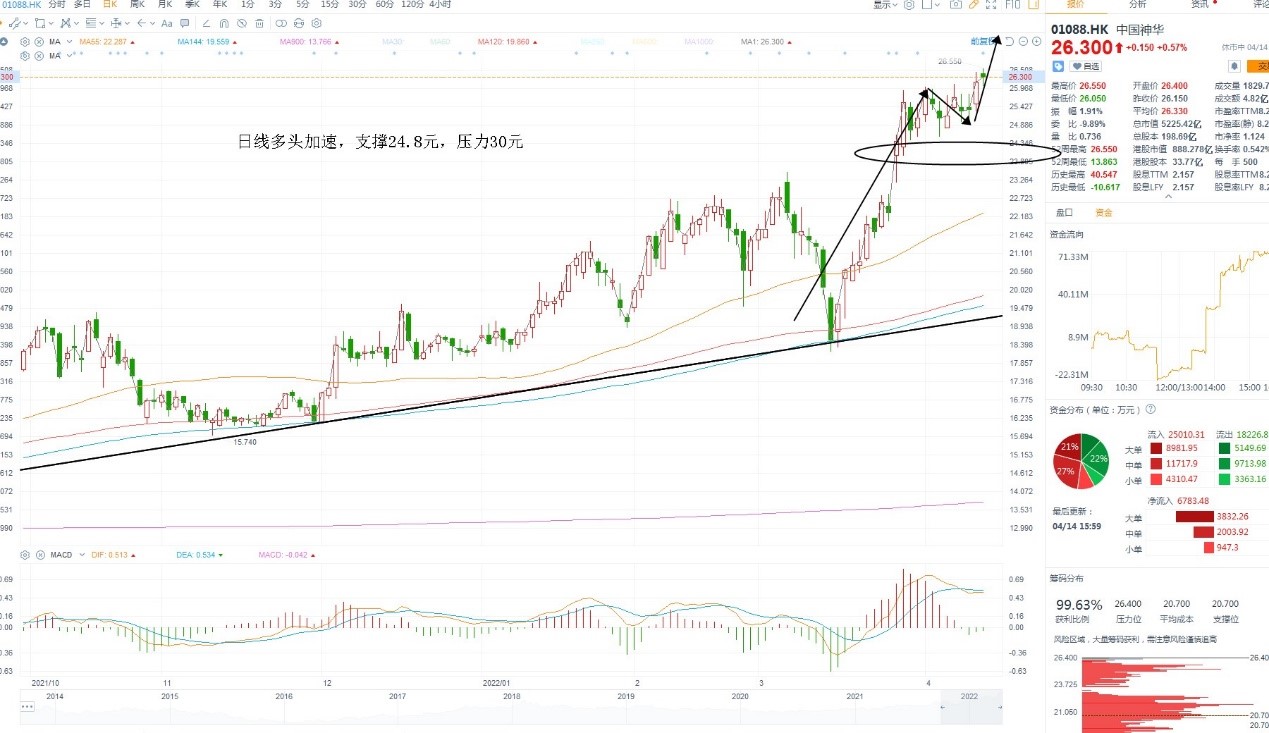Choose the 15分 chart interval

[329, 5]
